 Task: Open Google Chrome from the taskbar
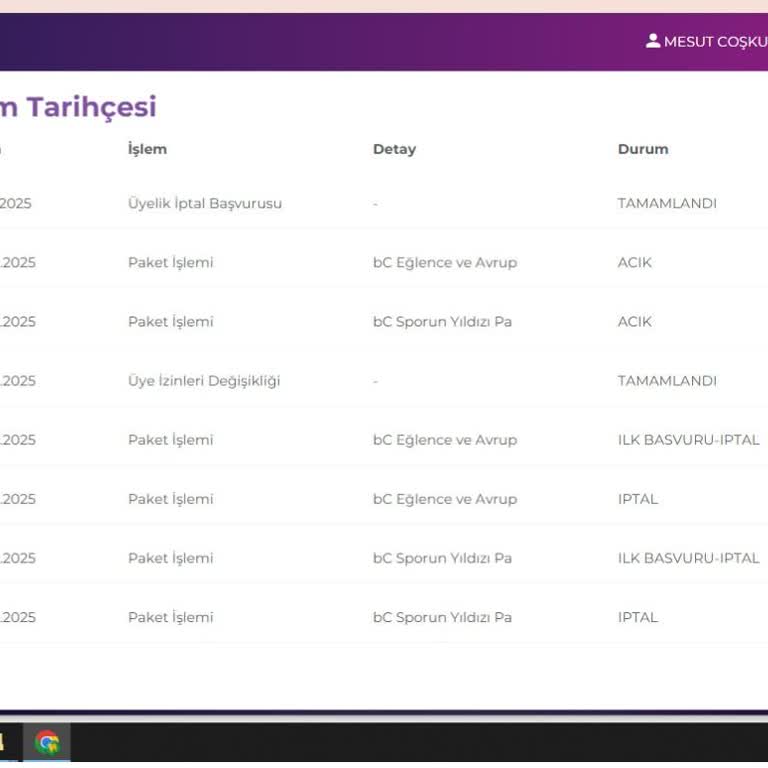tap(47, 742)
